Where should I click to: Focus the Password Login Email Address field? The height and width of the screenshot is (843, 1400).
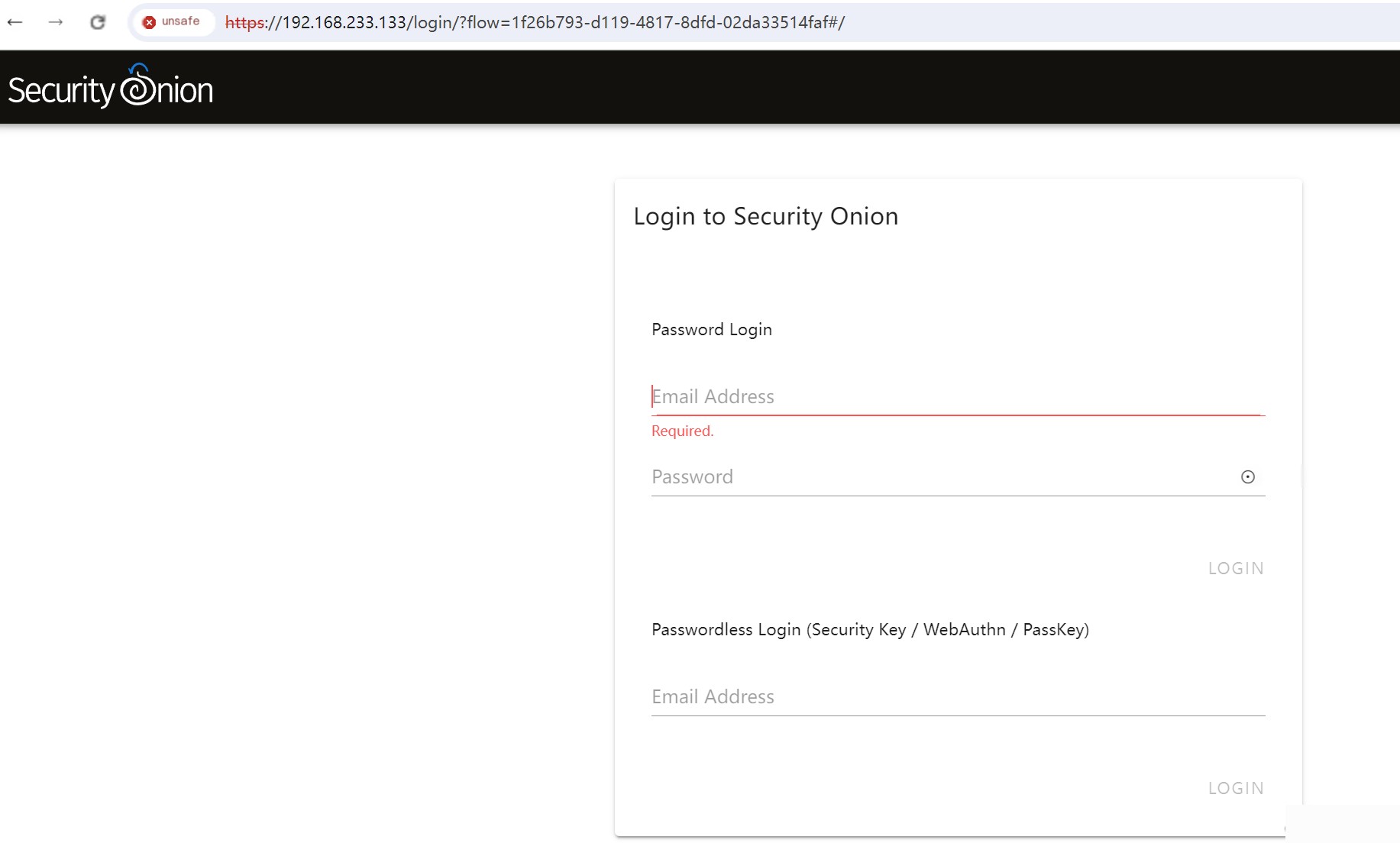point(958,397)
